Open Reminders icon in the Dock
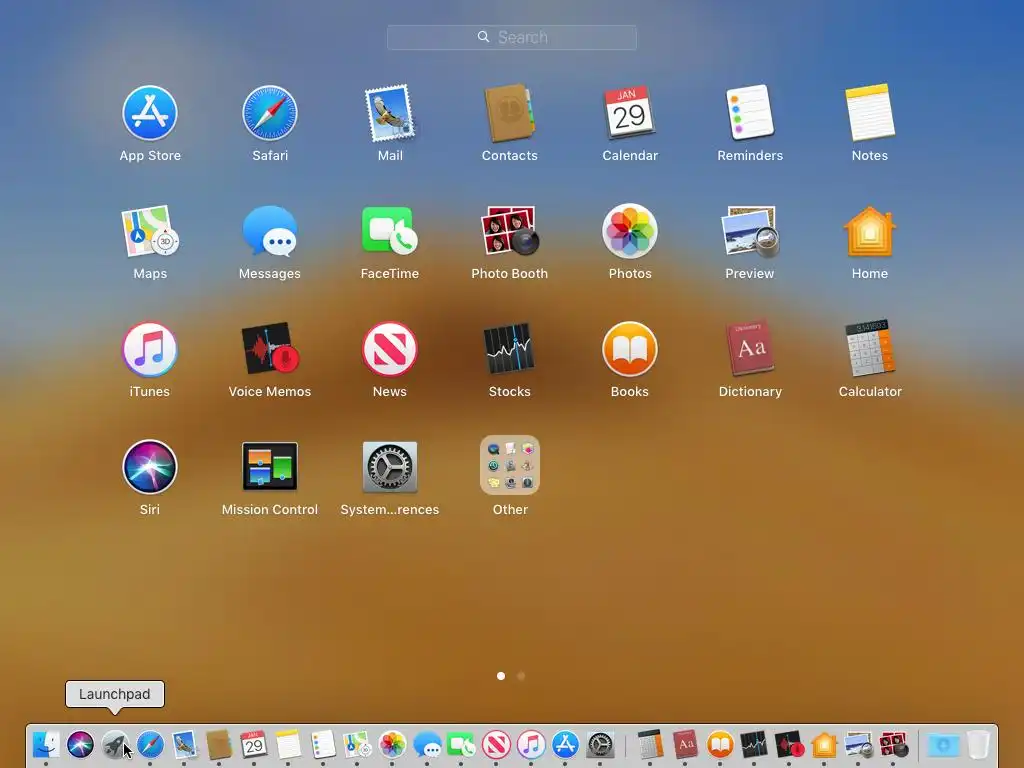Image resolution: width=1024 pixels, height=768 pixels. [x=323, y=744]
